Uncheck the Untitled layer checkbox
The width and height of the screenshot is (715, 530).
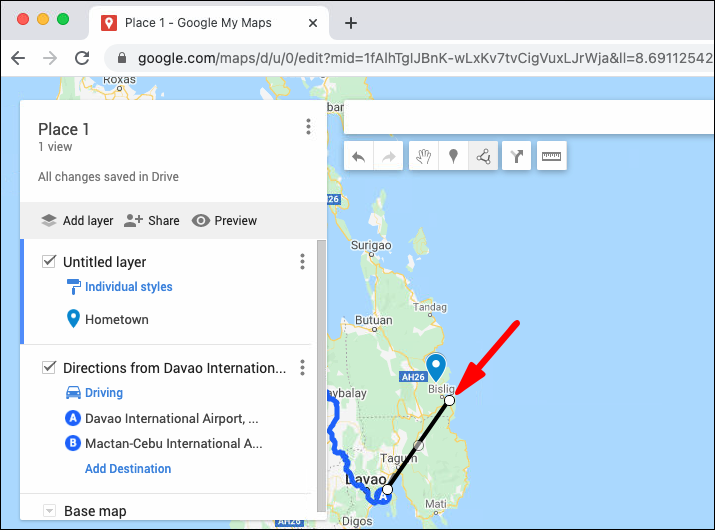(x=49, y=261)
